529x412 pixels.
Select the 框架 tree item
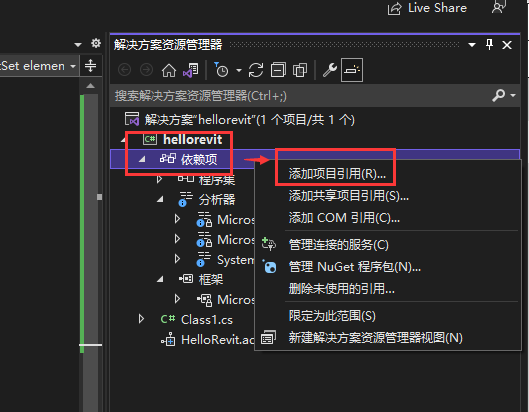tap(211, 279)
